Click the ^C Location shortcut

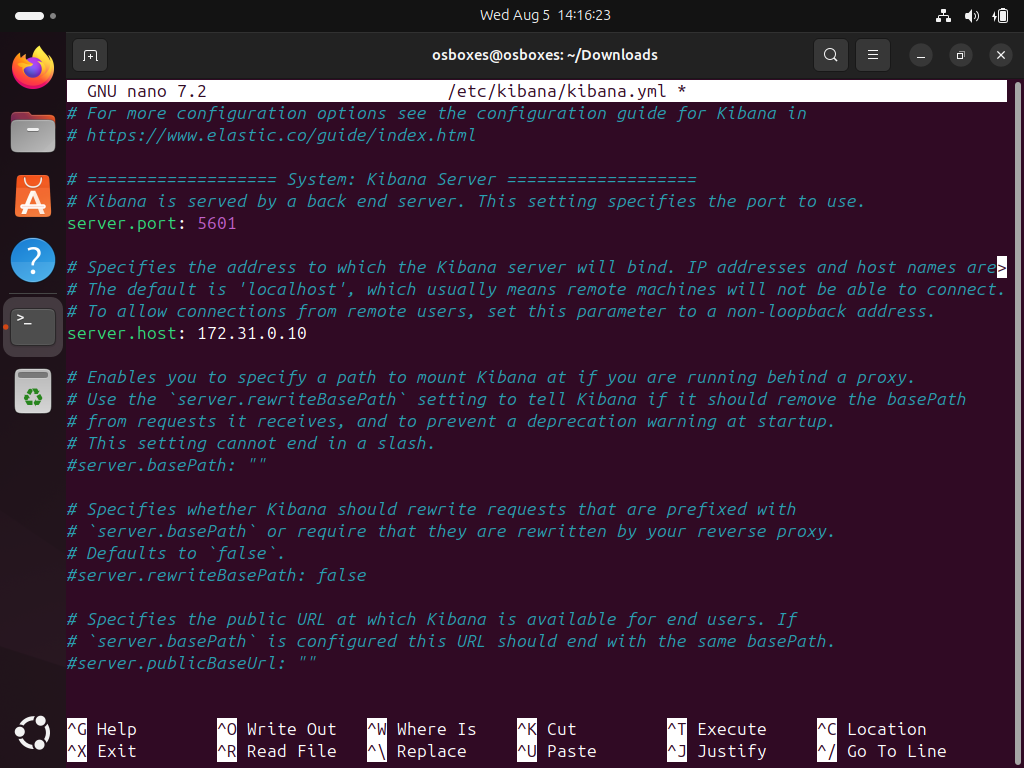[x=872, y=729]
